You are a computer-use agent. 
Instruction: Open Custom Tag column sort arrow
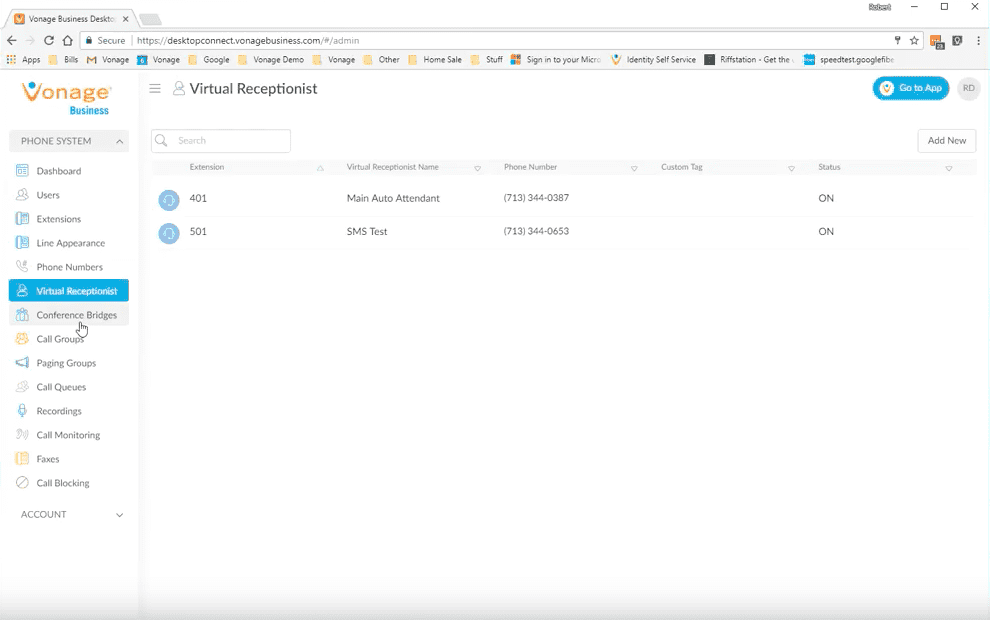point(791,168)
